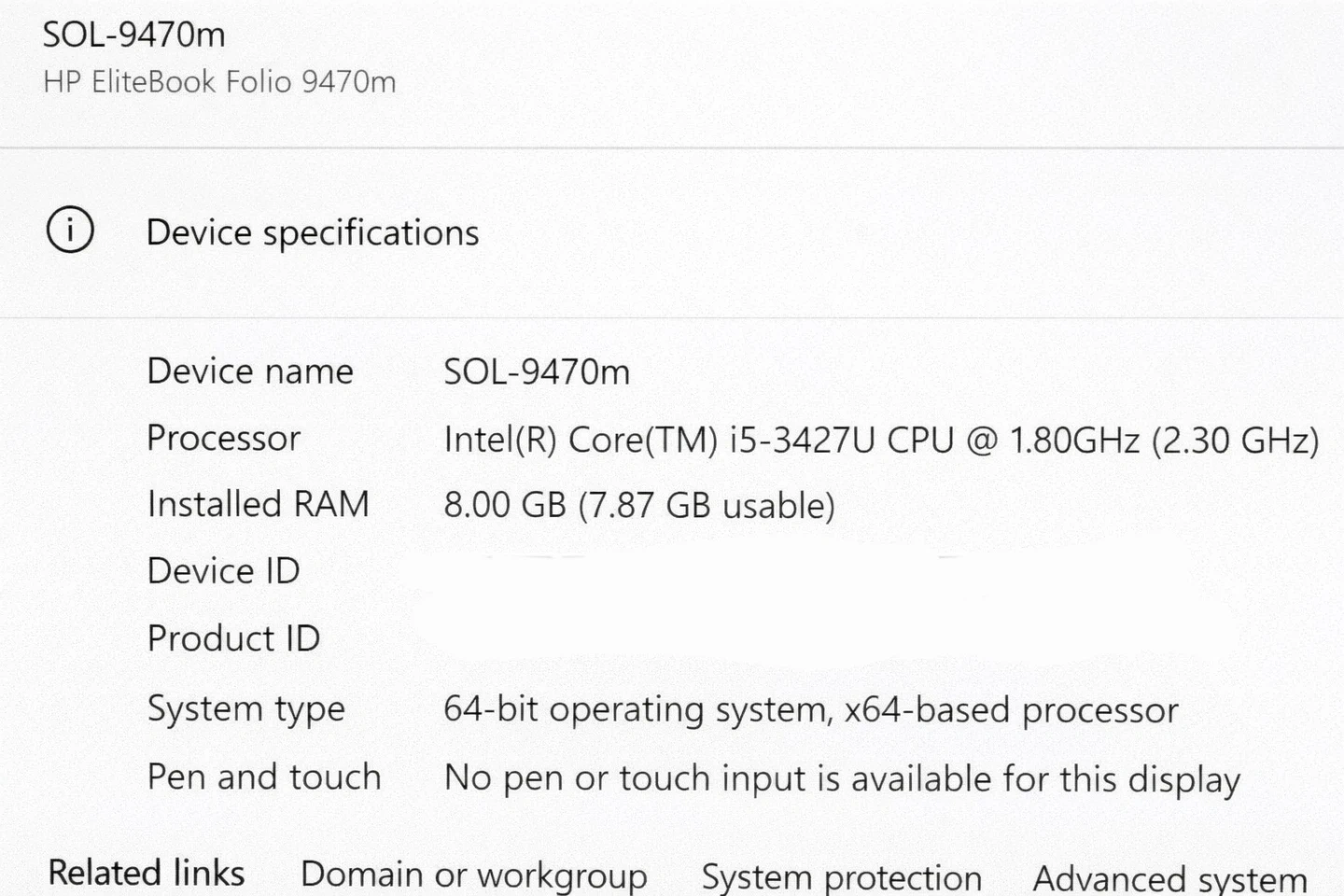Click the HP EliteBook Folio 9470m subtitle

pyautogui.click(x=219, y=82)
